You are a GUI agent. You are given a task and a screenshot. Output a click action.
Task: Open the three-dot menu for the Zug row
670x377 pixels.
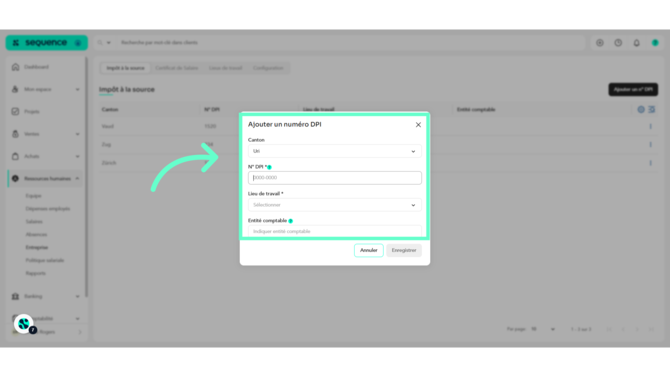[x=651, y=145]
